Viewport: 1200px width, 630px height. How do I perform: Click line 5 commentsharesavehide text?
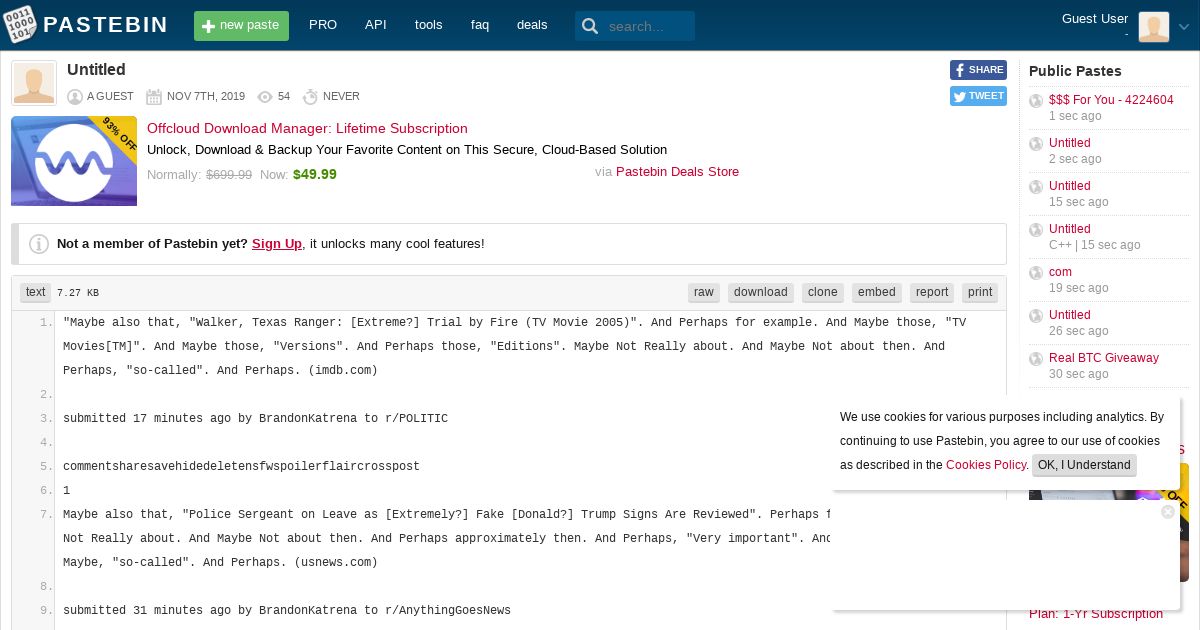coord(241,467)
